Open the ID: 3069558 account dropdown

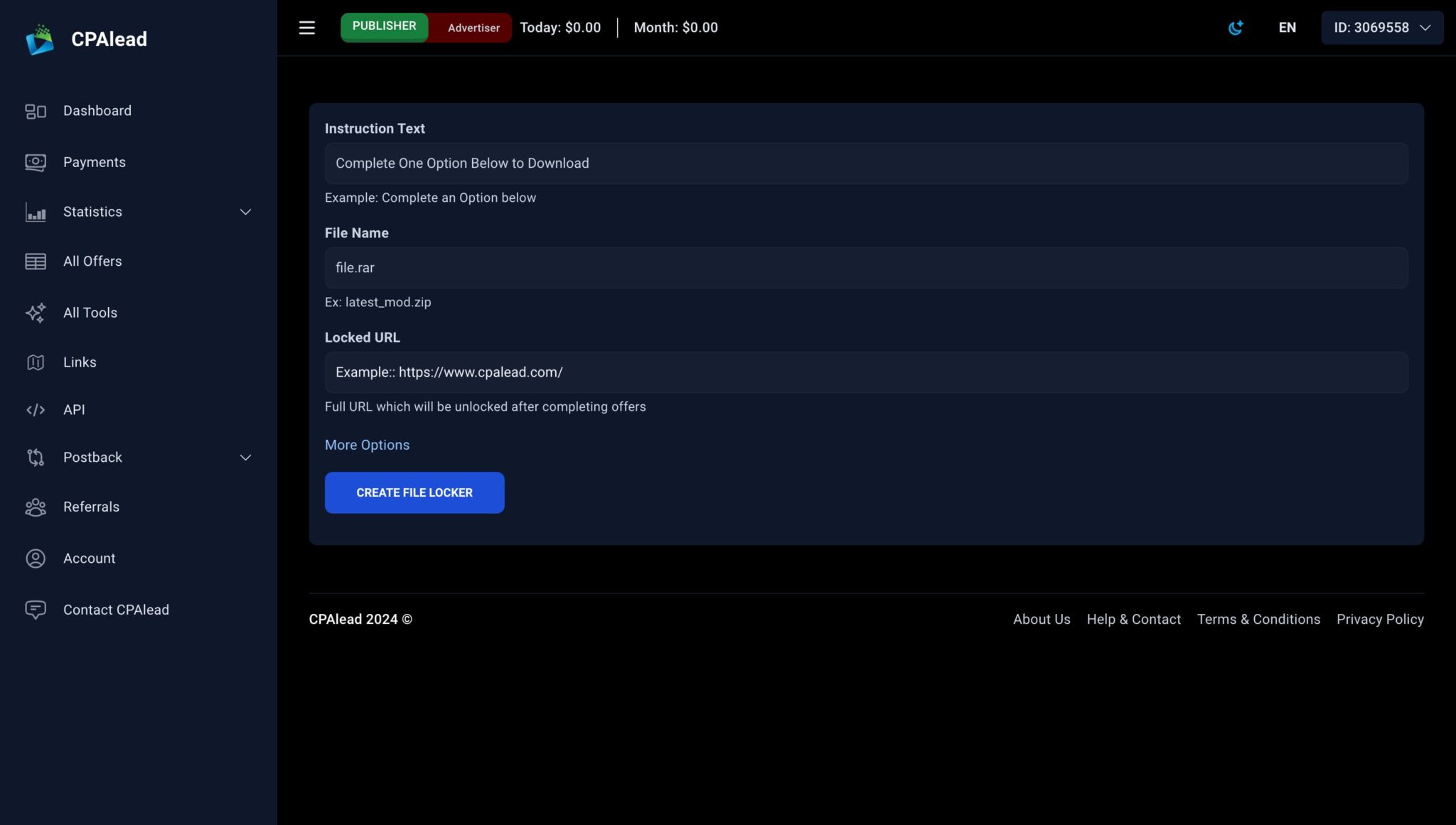(x=1381, y=28)
